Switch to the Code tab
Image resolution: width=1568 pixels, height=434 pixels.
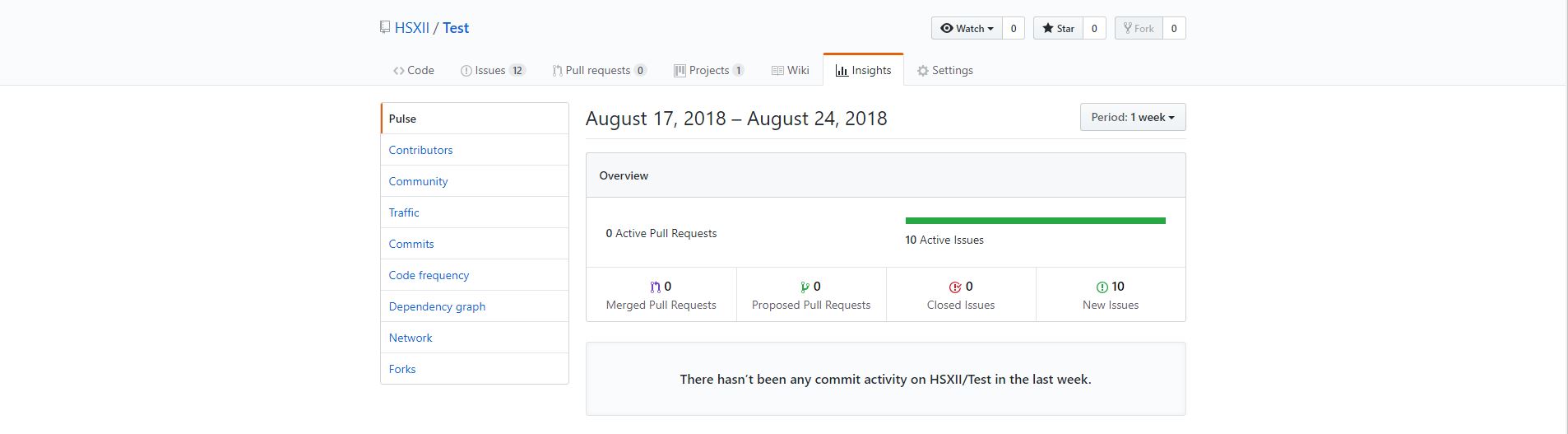click(414, 70)
